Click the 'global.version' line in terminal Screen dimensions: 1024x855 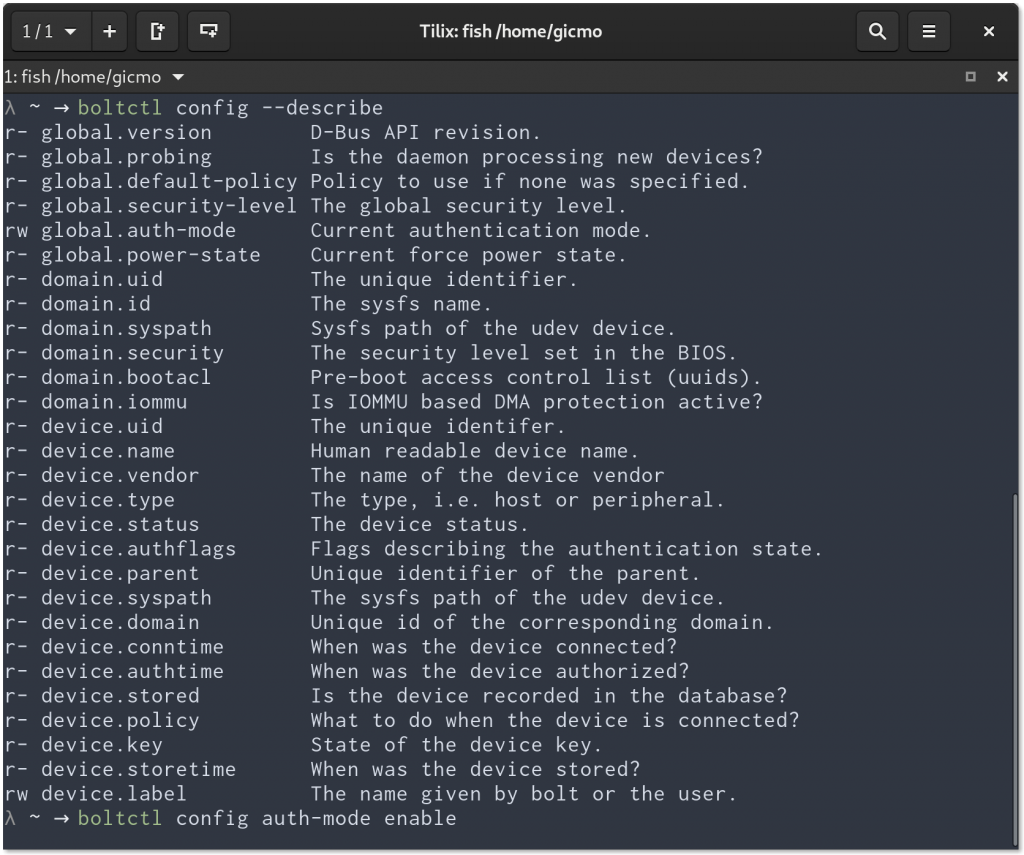click(126, 133)
